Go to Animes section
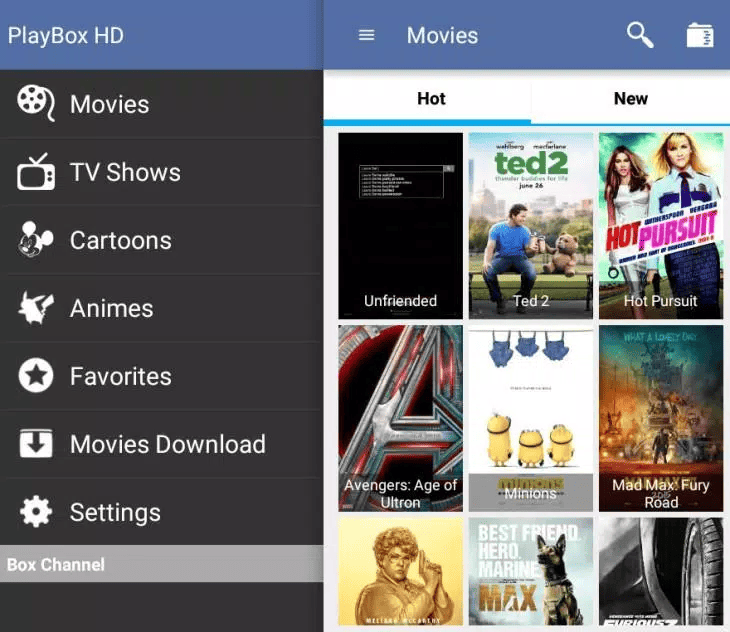The height and width of the screenshot is (632, 730). pos(161,308)
